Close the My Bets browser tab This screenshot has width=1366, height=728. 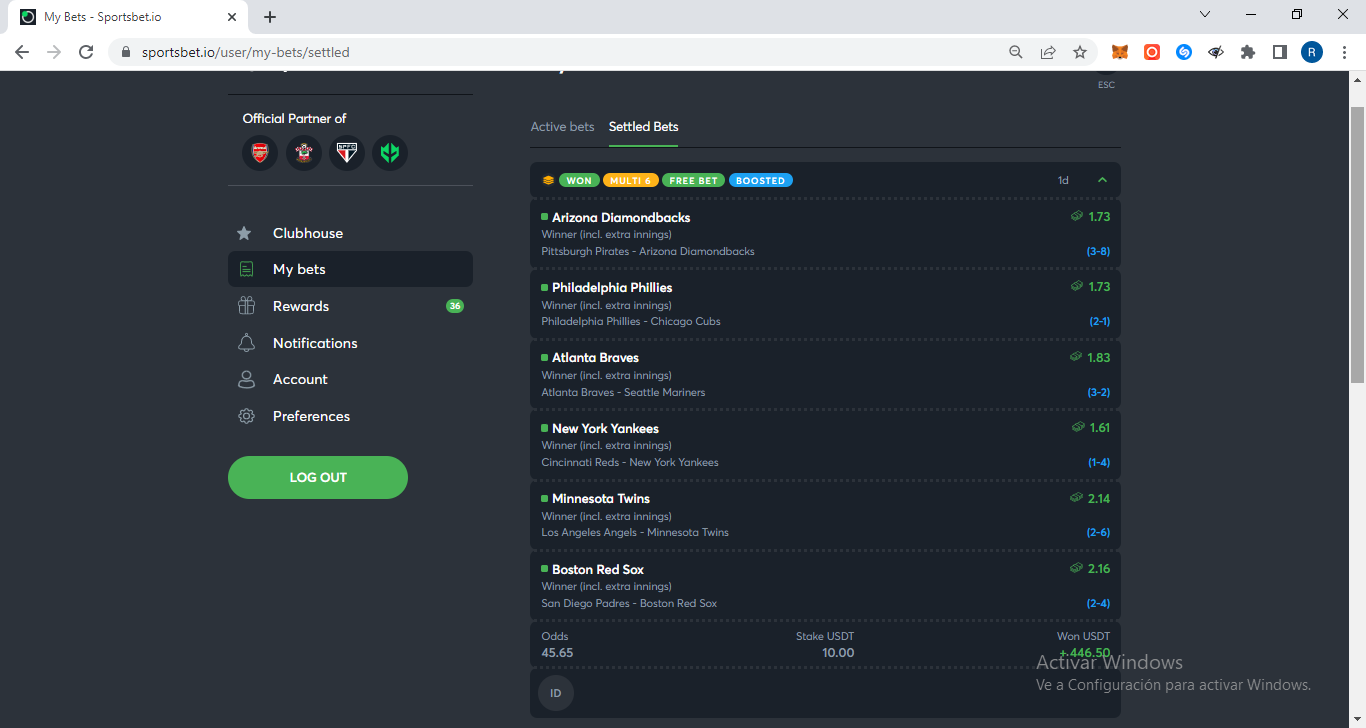tap(232, 17)
